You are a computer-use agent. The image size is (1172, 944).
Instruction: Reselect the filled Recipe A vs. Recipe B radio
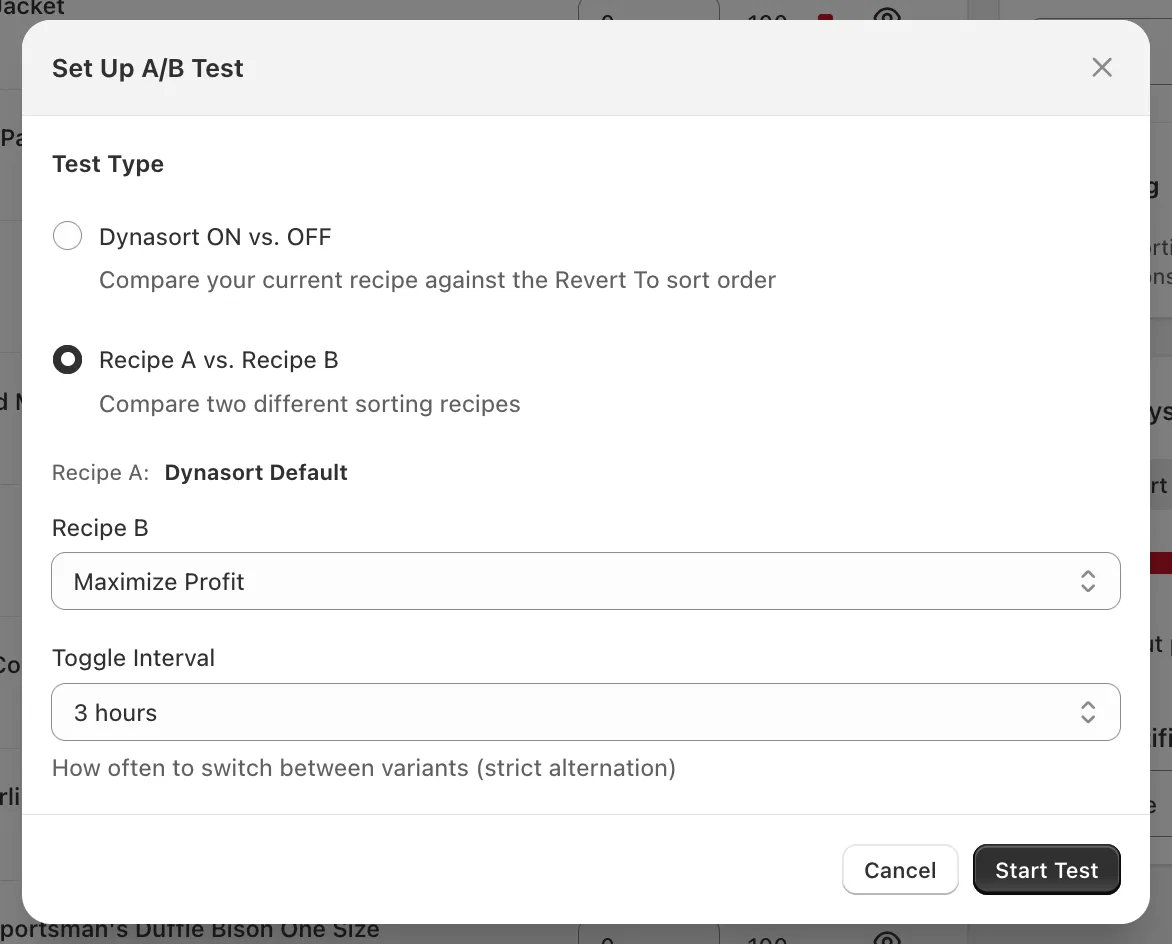pyautogui.click(x=67, y=359)
